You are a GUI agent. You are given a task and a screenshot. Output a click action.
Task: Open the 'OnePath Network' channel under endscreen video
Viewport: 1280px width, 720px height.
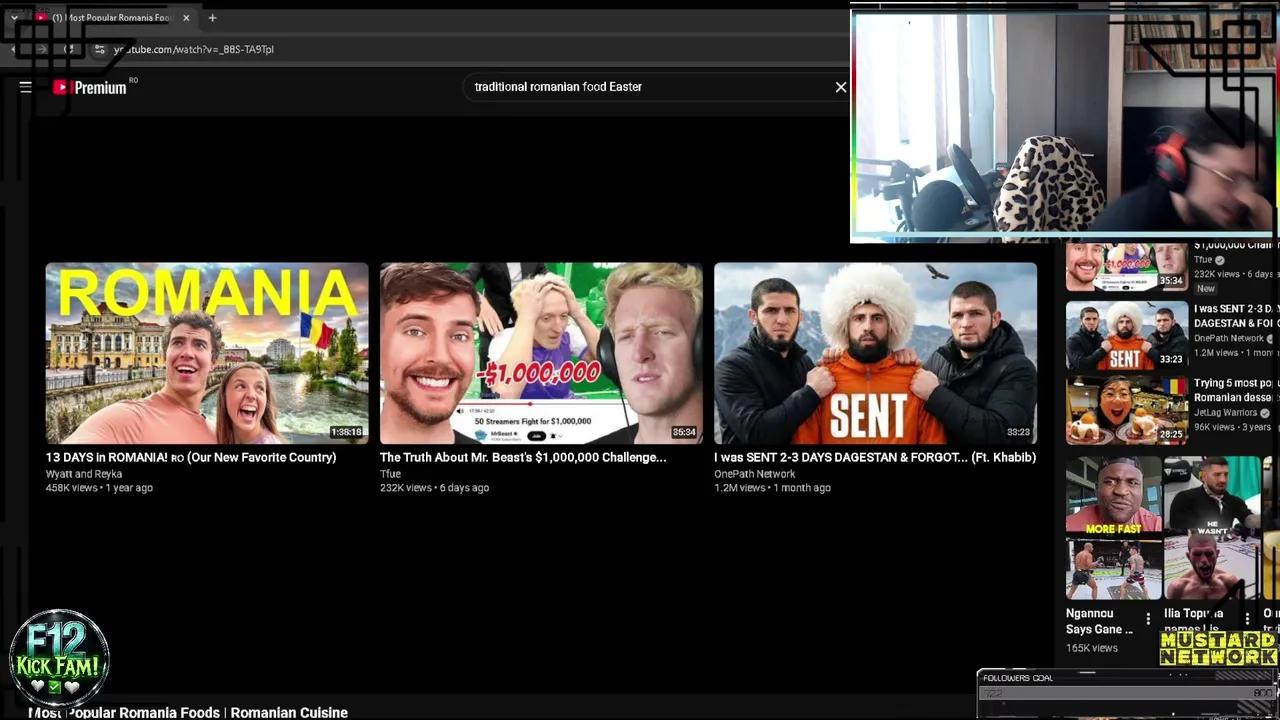click(755, 474)
